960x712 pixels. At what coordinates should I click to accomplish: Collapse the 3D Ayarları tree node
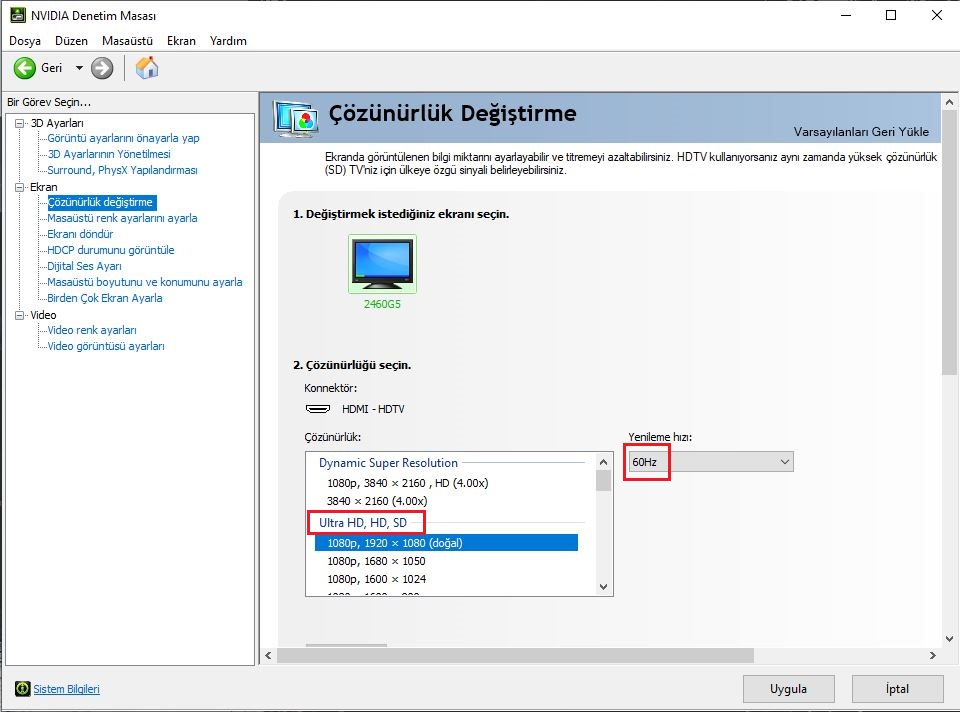(20, 123)
